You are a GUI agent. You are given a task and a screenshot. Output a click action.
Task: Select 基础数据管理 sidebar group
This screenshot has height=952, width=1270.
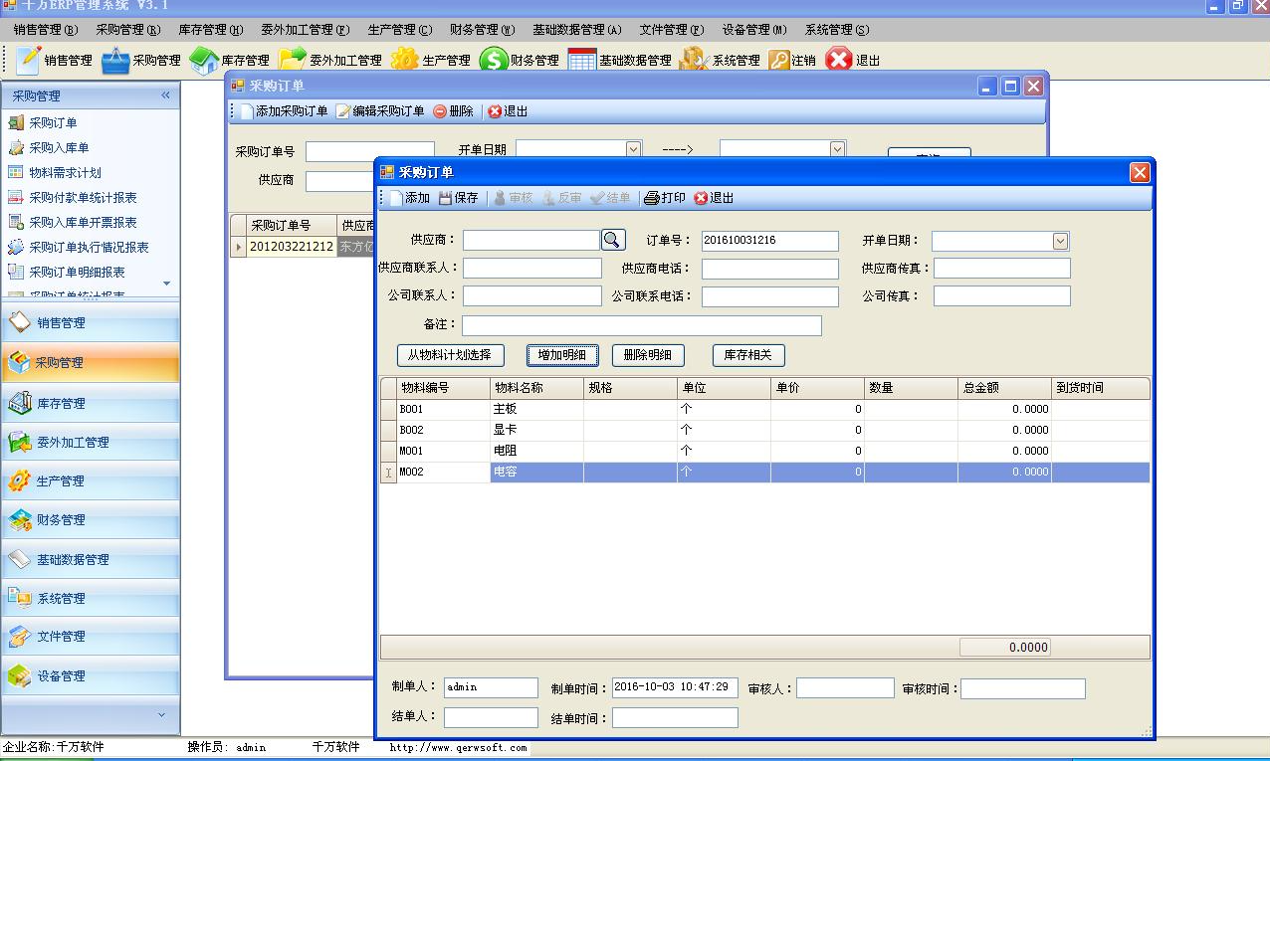tap(91, 559)
